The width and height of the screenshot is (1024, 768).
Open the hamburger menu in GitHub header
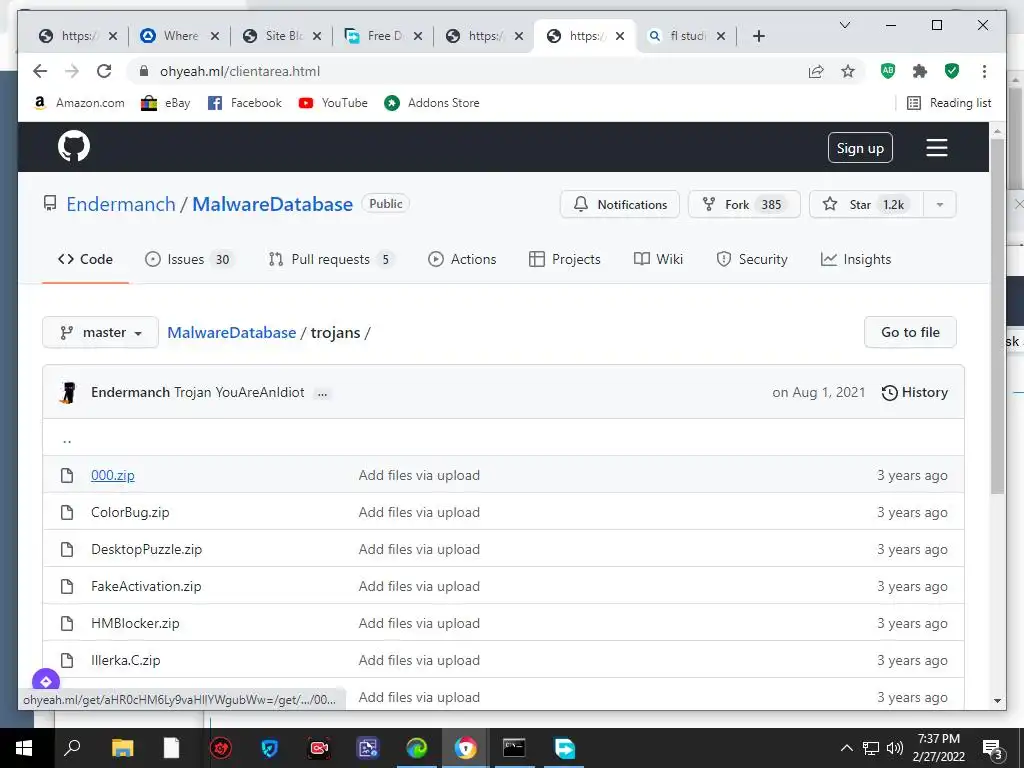click(936, 148)
